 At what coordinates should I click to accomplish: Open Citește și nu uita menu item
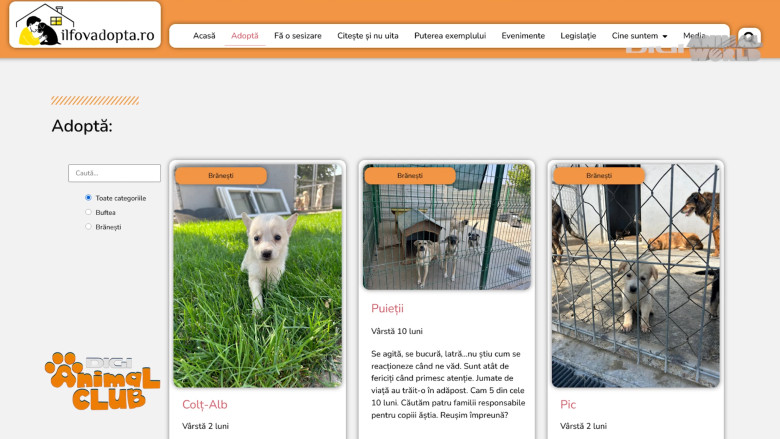click(368, 36)
